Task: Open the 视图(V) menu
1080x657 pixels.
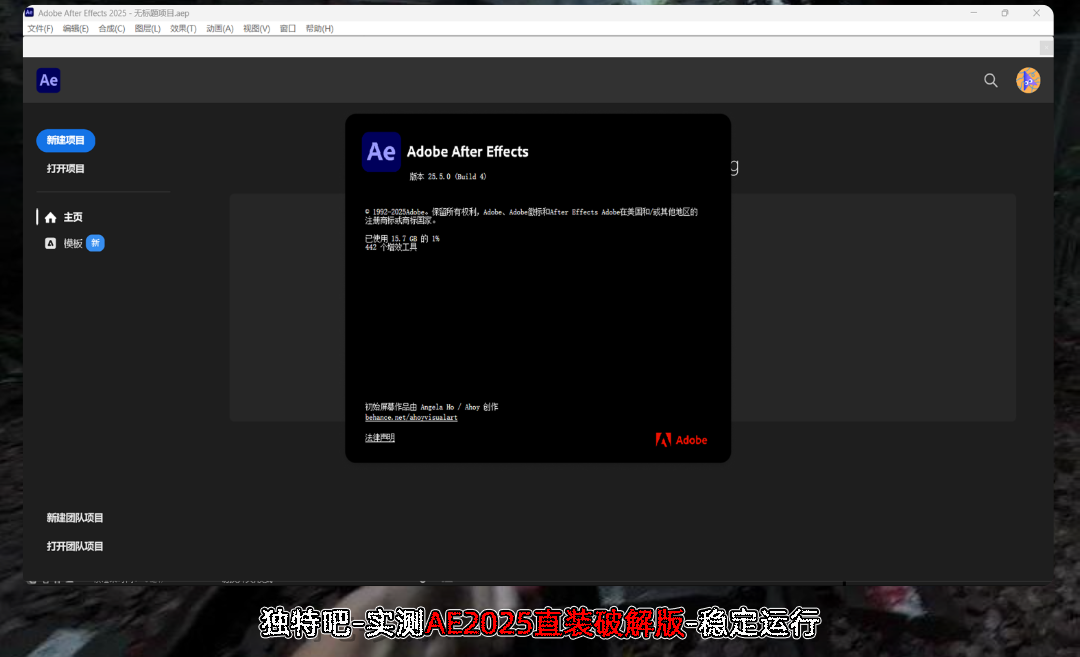Action: [256, 28]
